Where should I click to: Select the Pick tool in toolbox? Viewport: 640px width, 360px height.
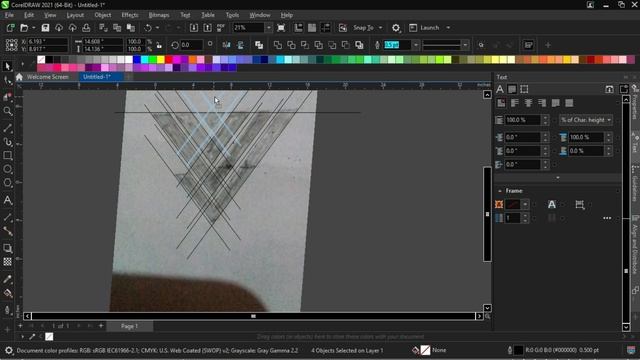click(x=7, y=66)
